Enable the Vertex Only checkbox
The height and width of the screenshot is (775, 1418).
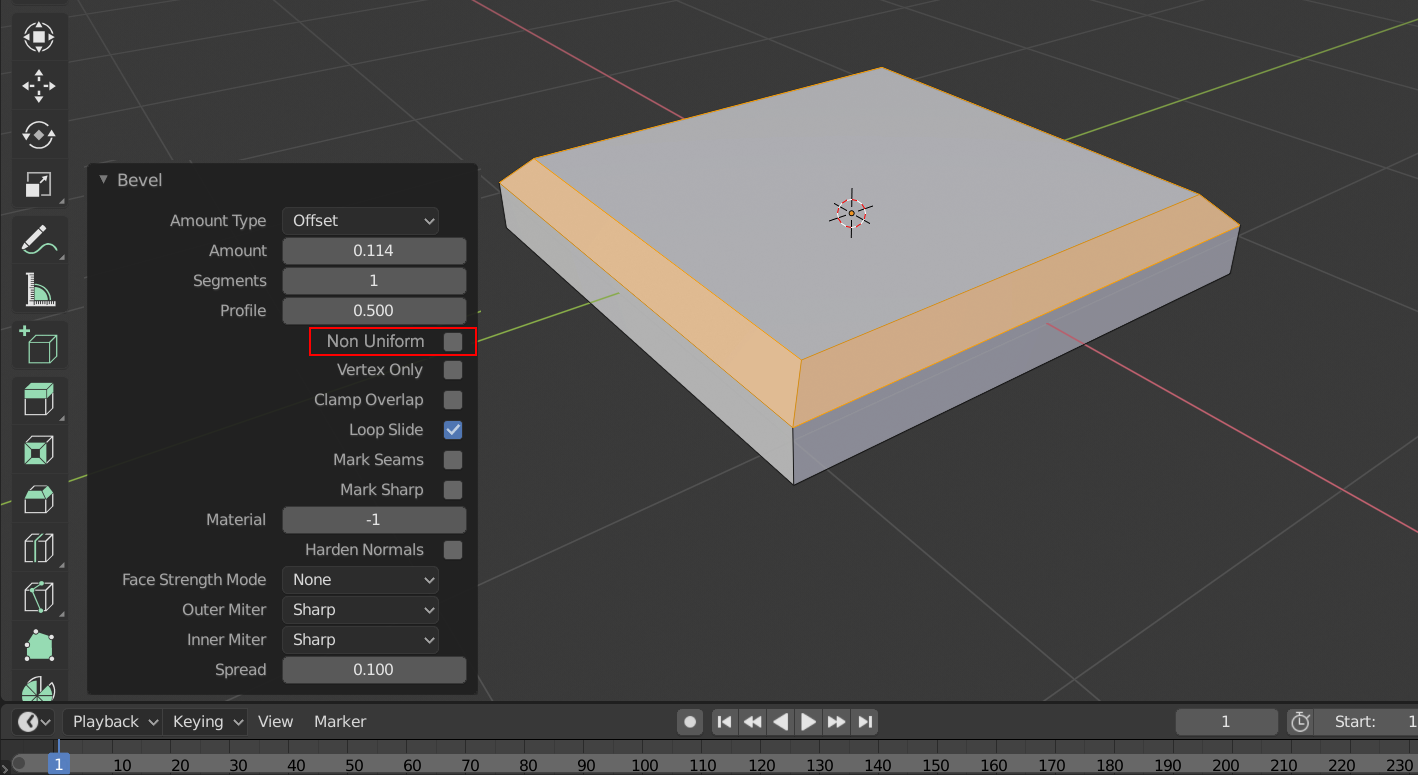[453, 370]
